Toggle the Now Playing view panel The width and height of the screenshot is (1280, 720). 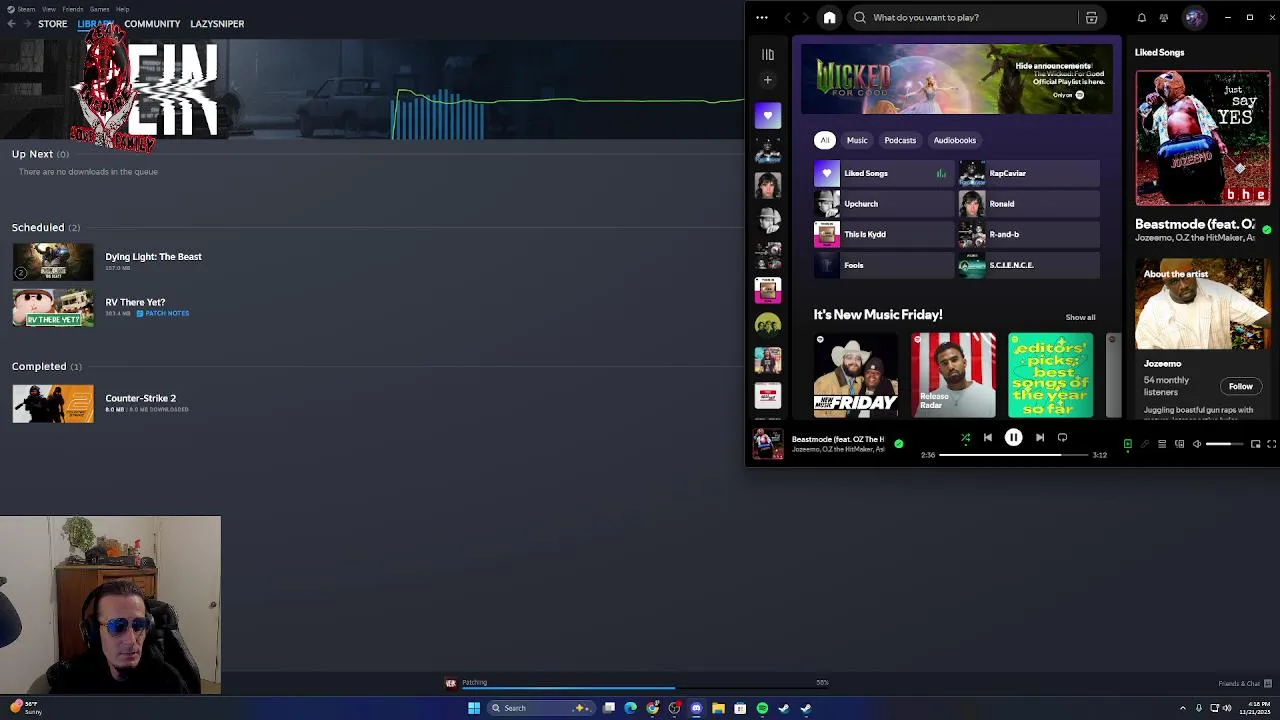coord(1127,444)
